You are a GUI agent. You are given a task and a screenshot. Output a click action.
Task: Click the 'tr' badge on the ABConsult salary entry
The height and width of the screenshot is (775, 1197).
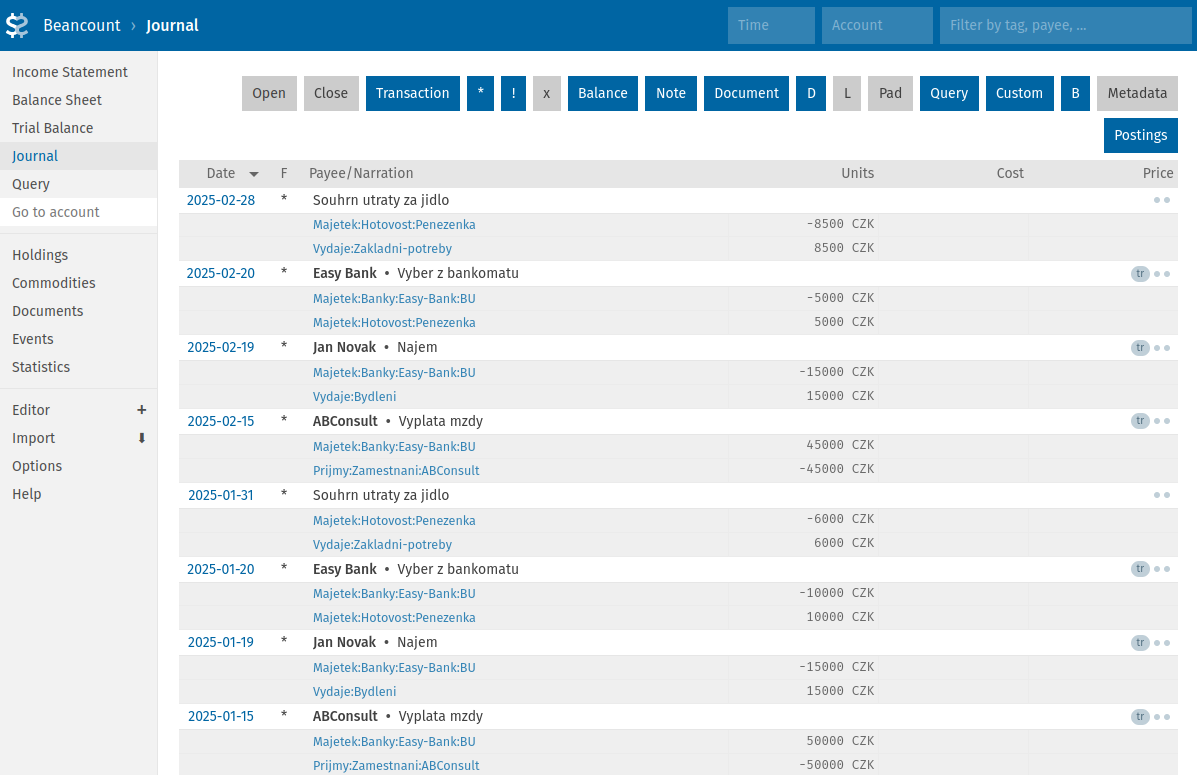click(1140, 421)
